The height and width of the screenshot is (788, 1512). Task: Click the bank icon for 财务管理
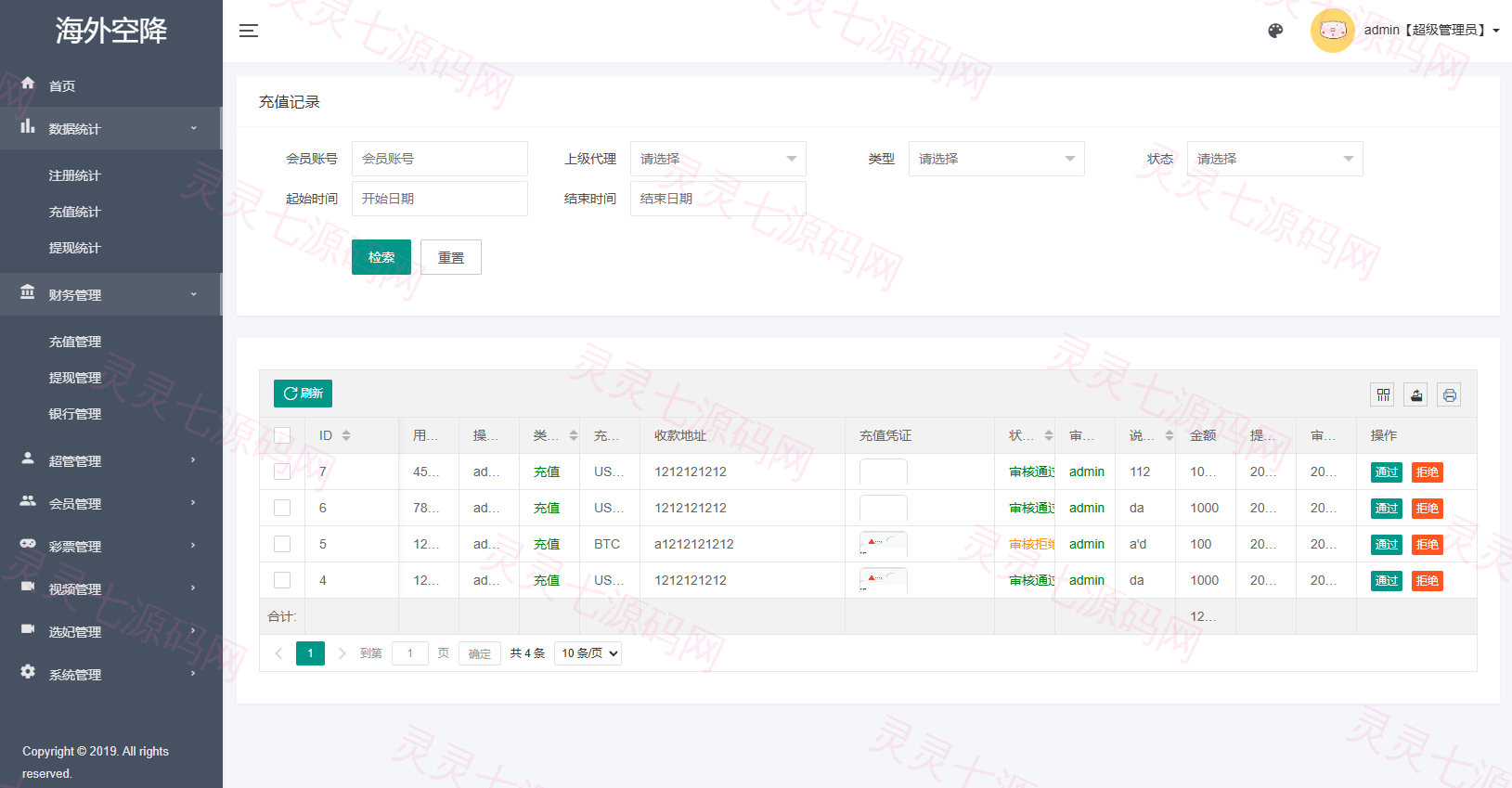coord(28,292)
